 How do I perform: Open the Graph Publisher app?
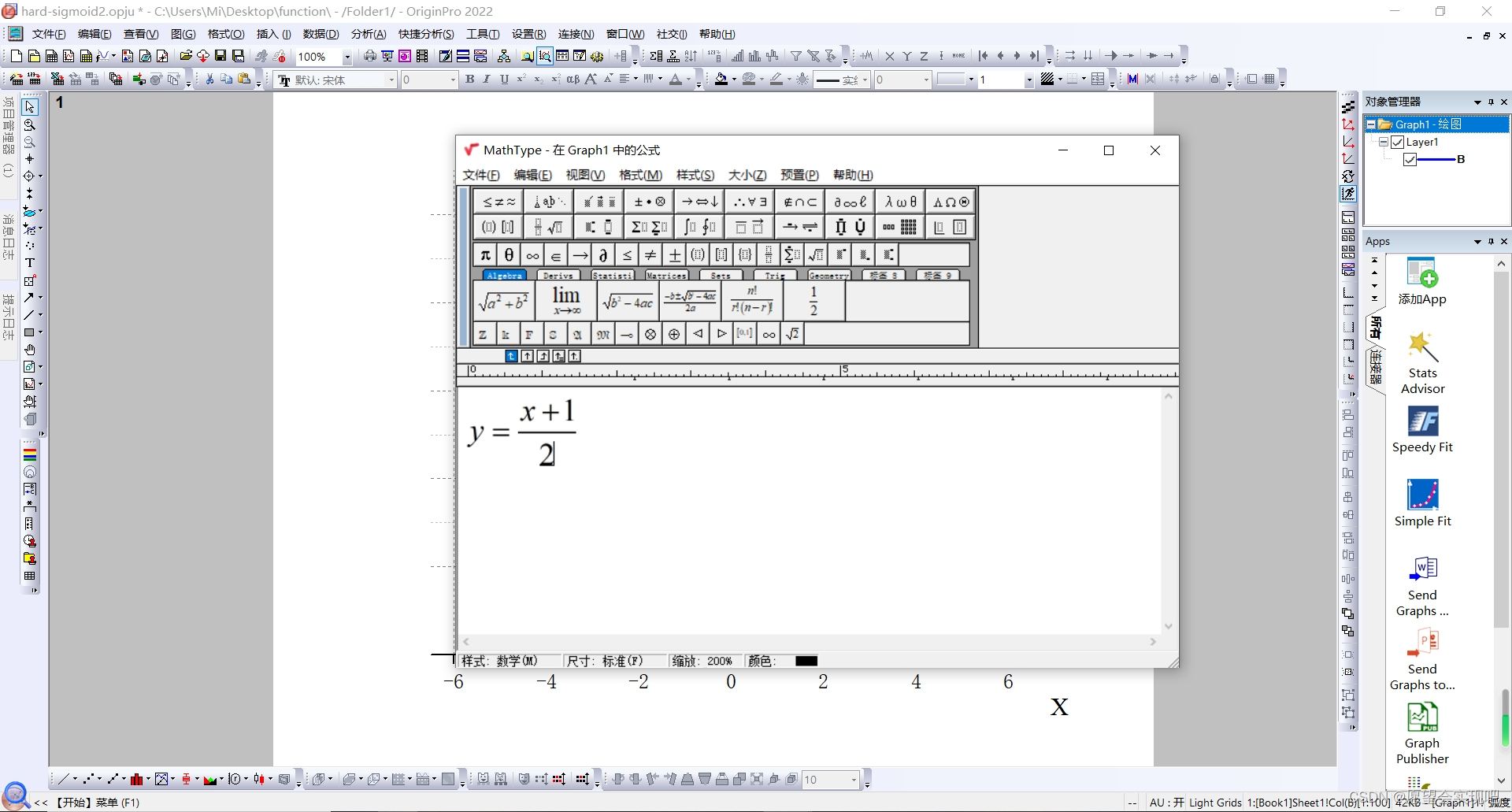tap(1422, 733)
